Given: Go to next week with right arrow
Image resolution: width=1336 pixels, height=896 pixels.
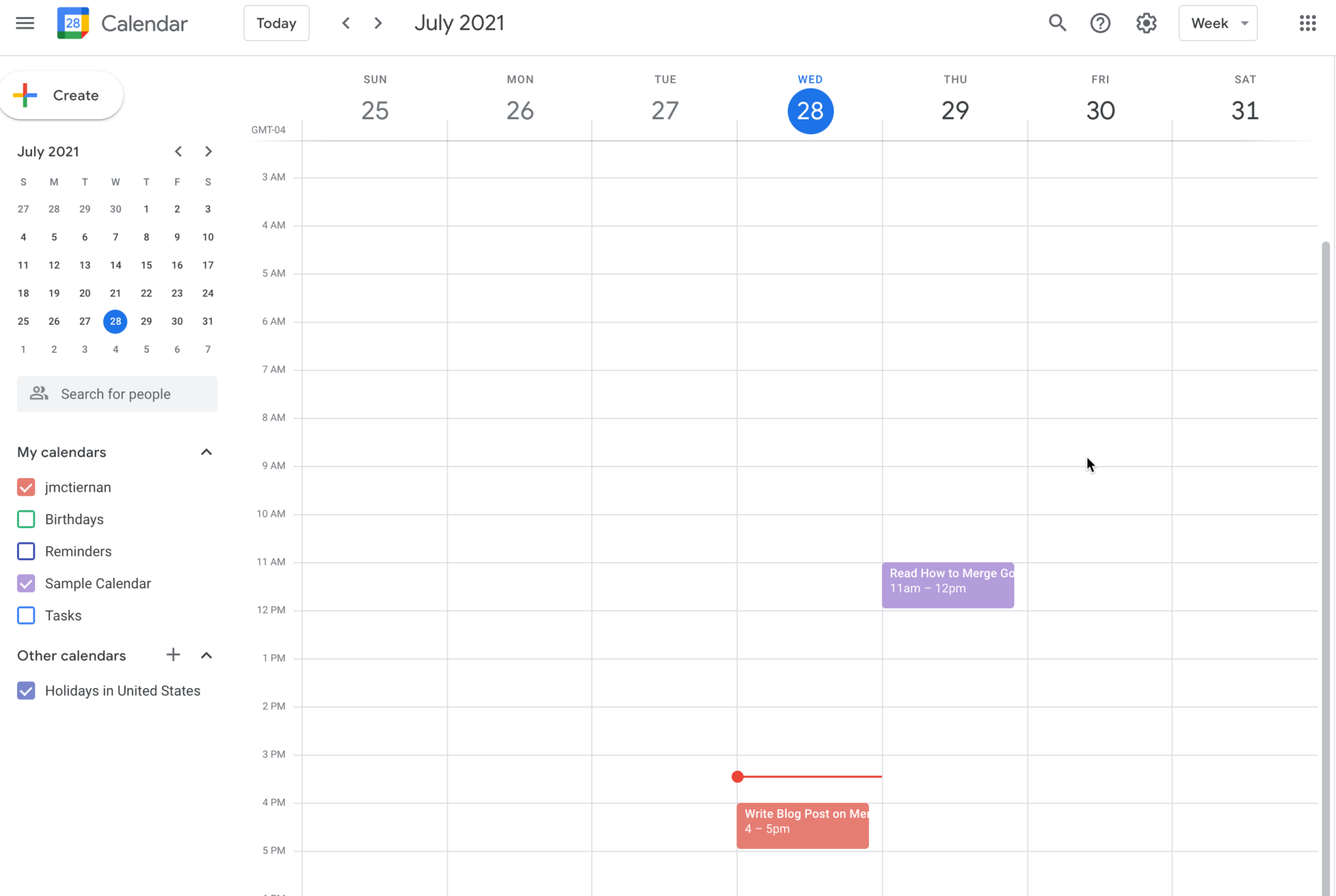Looking at the screenshot, I should (x=378, y=23).
